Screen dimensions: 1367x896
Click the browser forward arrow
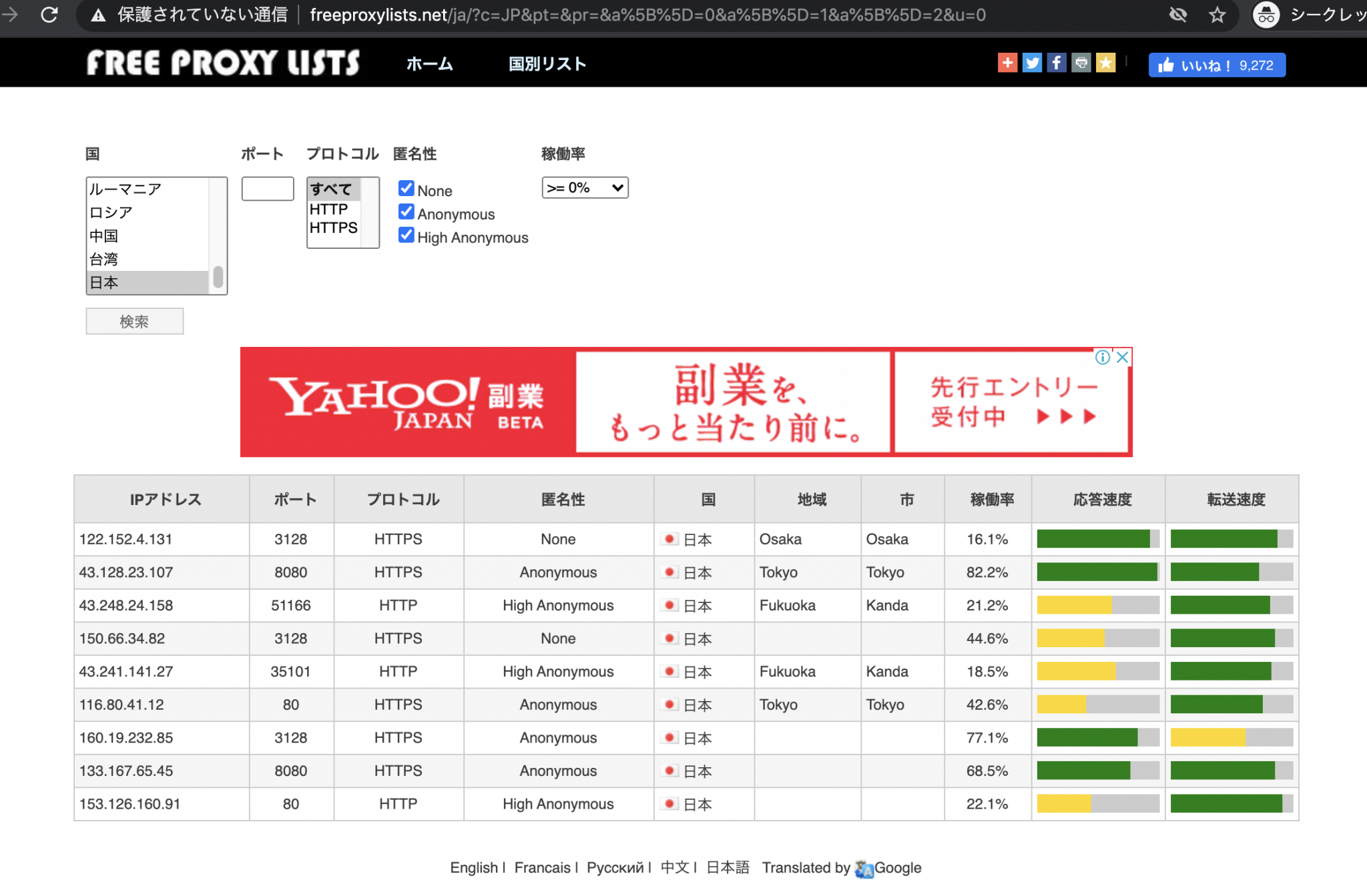[9, 15]
